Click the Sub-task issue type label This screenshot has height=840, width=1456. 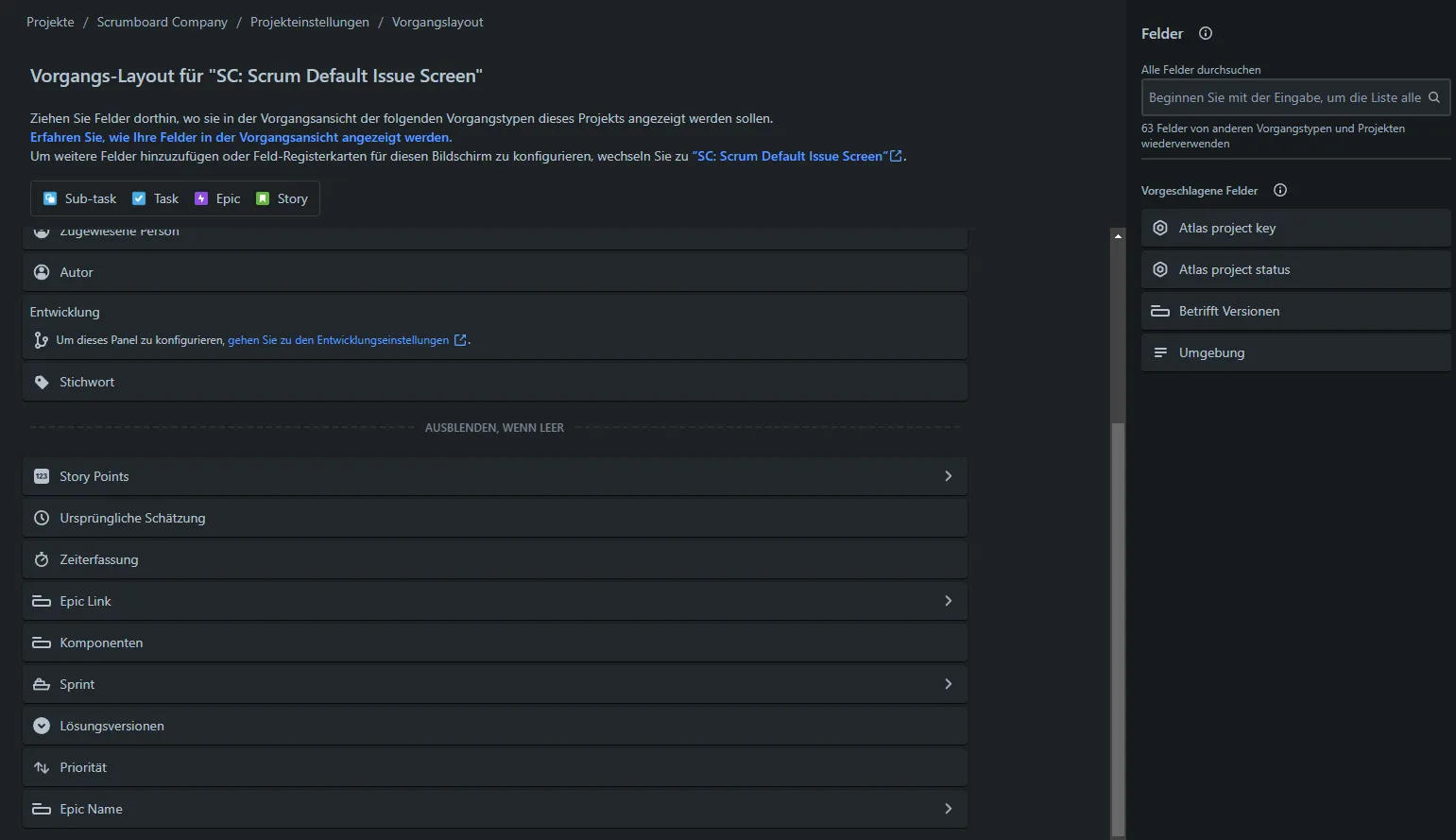tap(91, 198)
